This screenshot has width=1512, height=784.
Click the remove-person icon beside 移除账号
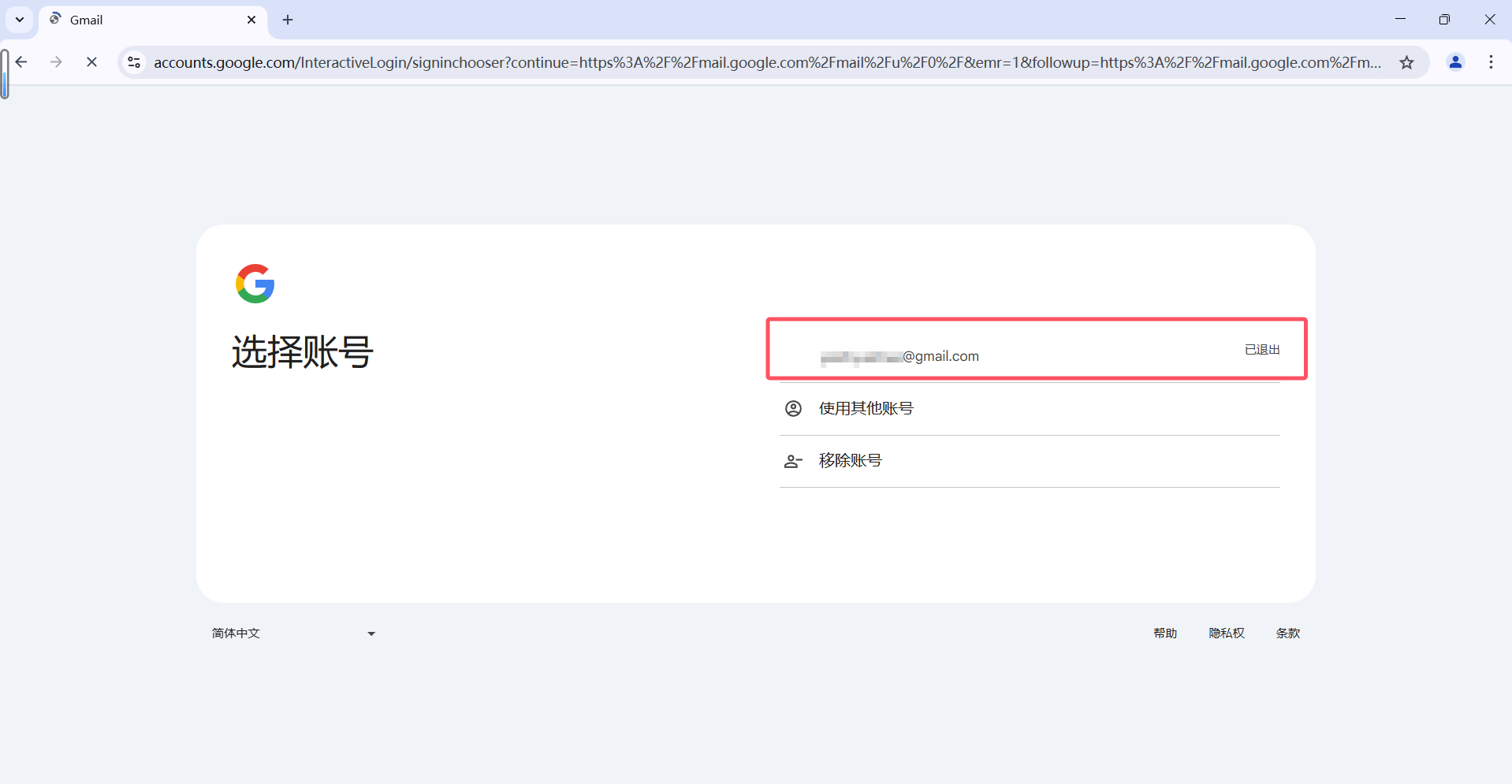pyautogui.click(x=793, y=461)
